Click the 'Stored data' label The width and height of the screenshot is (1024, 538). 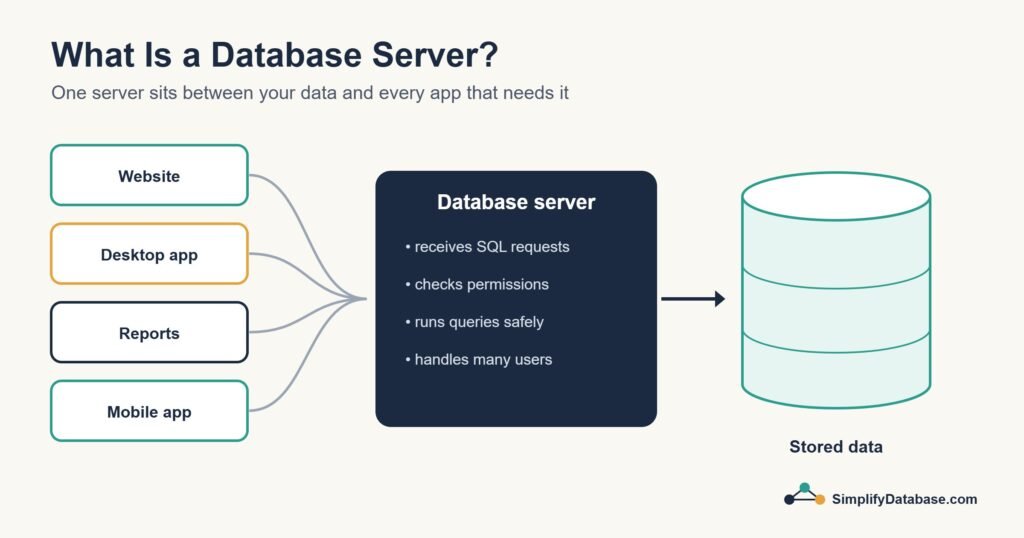pos(836,447)
